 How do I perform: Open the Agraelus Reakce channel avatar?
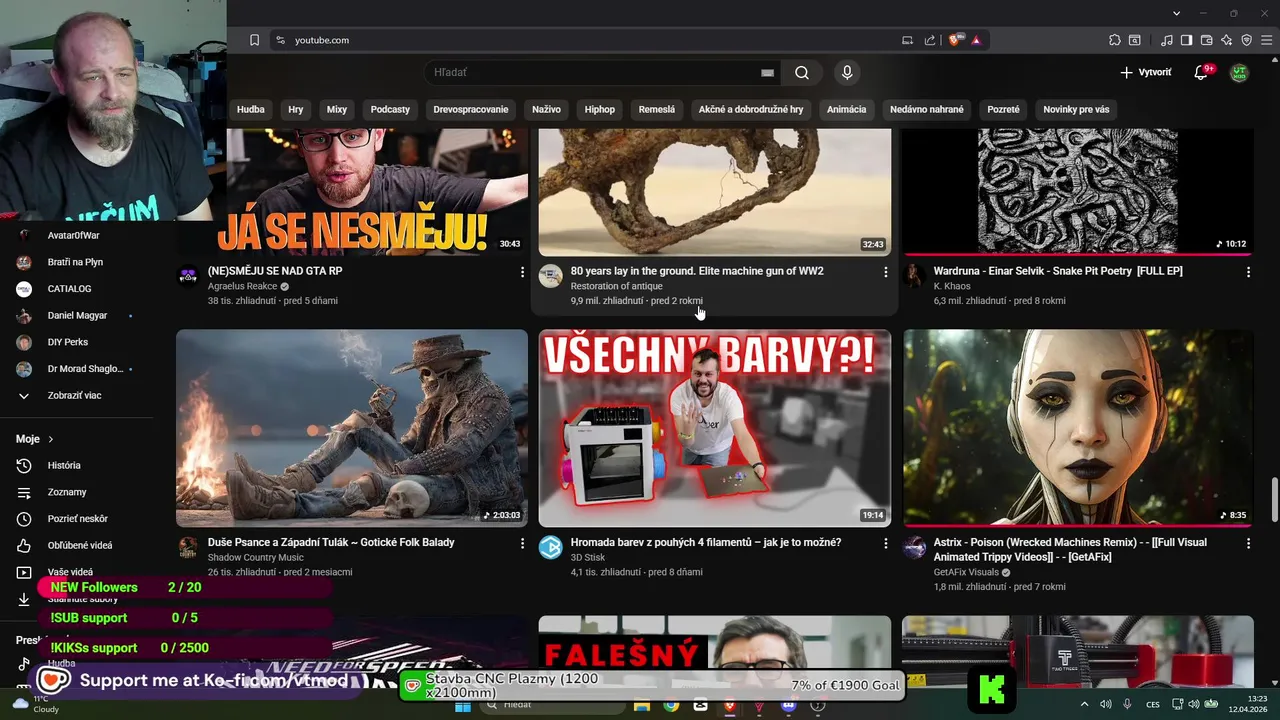point(188,276)
